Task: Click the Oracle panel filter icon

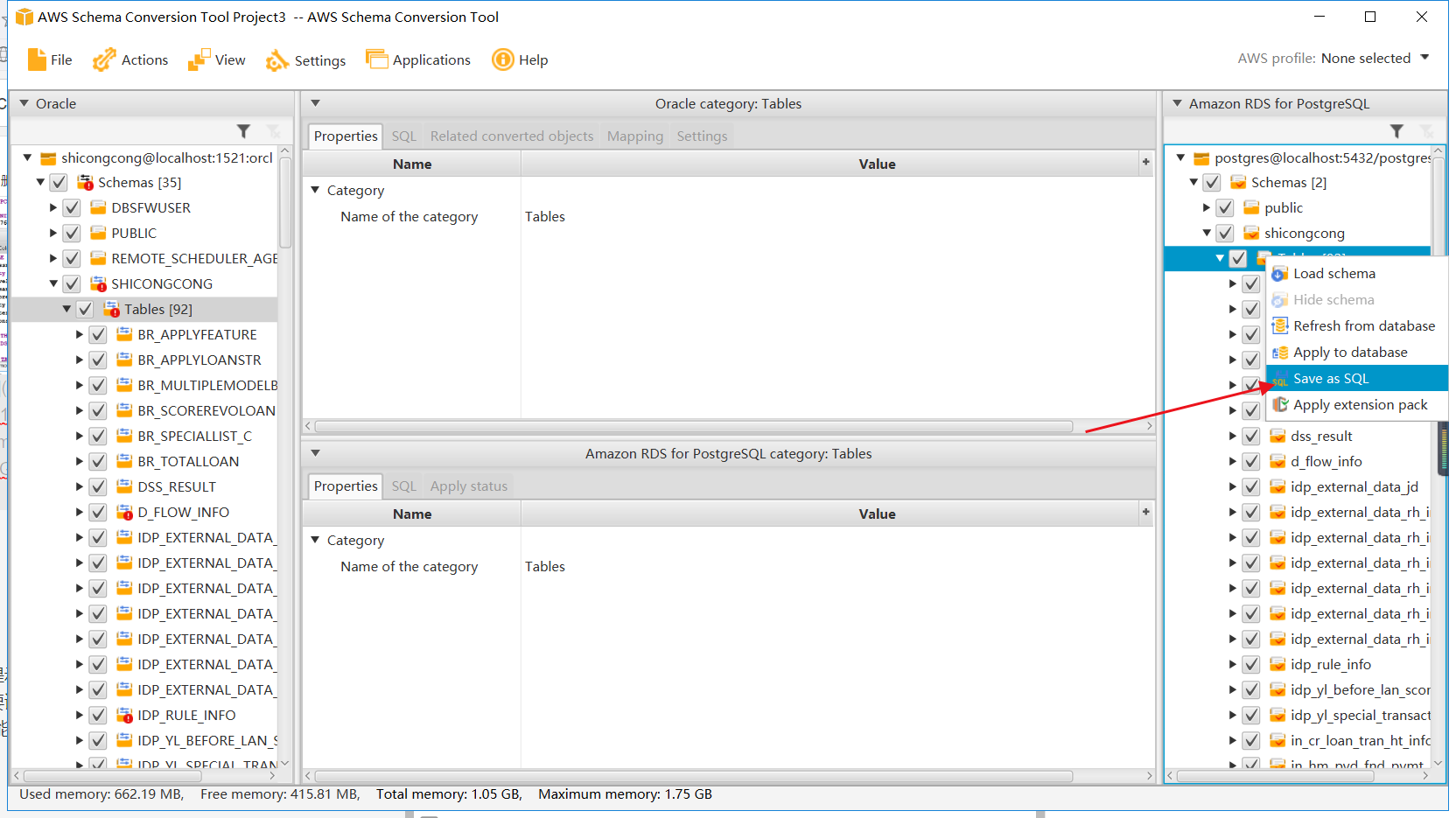Action: 244,131
